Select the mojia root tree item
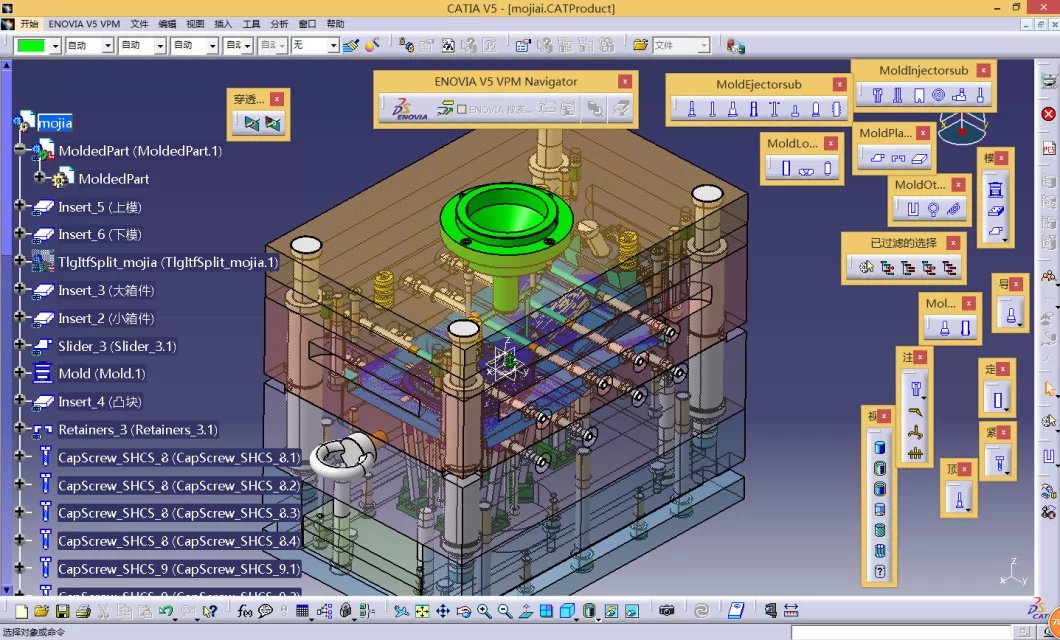 click(x=55, y=123)
